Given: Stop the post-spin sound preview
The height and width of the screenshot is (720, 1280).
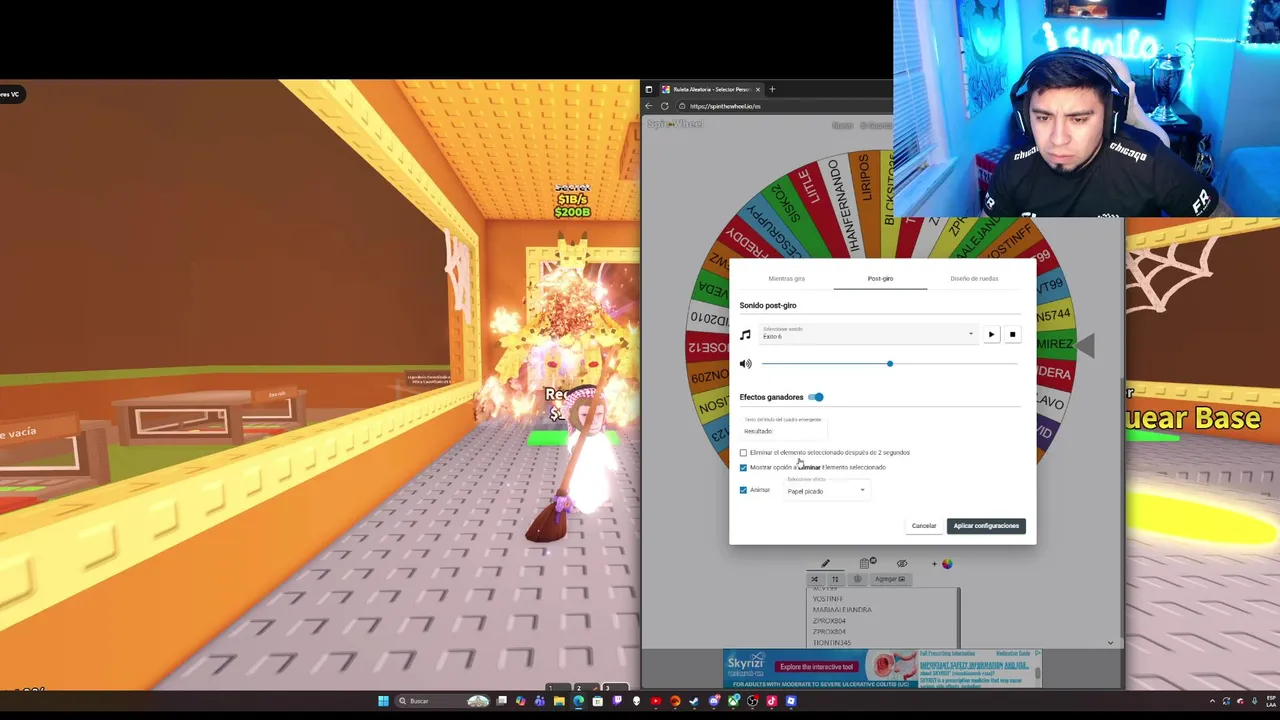Looking at the screenshot, I should (1012, 335).
